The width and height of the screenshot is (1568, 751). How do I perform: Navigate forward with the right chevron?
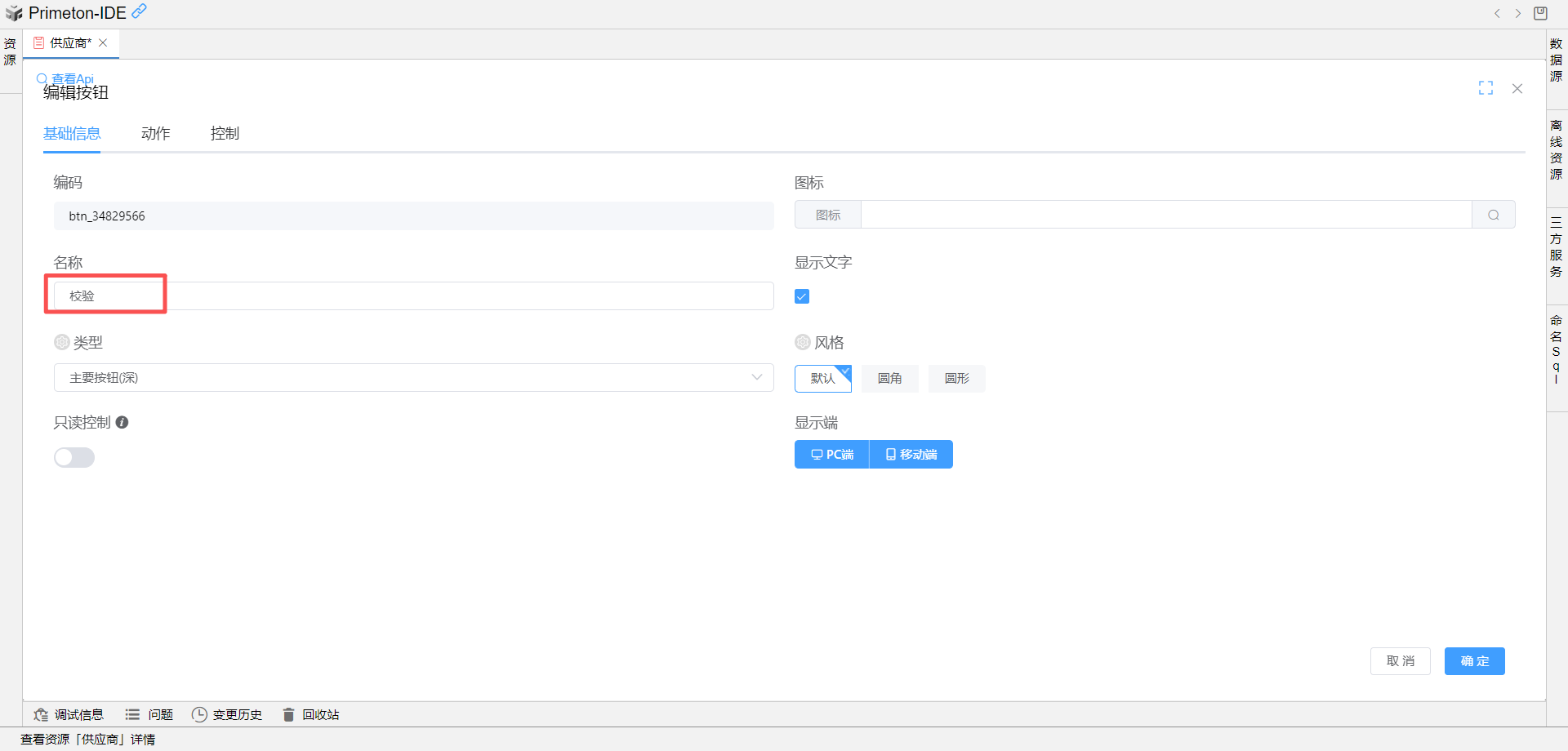pyautogui.click(x=1518, y=13)
